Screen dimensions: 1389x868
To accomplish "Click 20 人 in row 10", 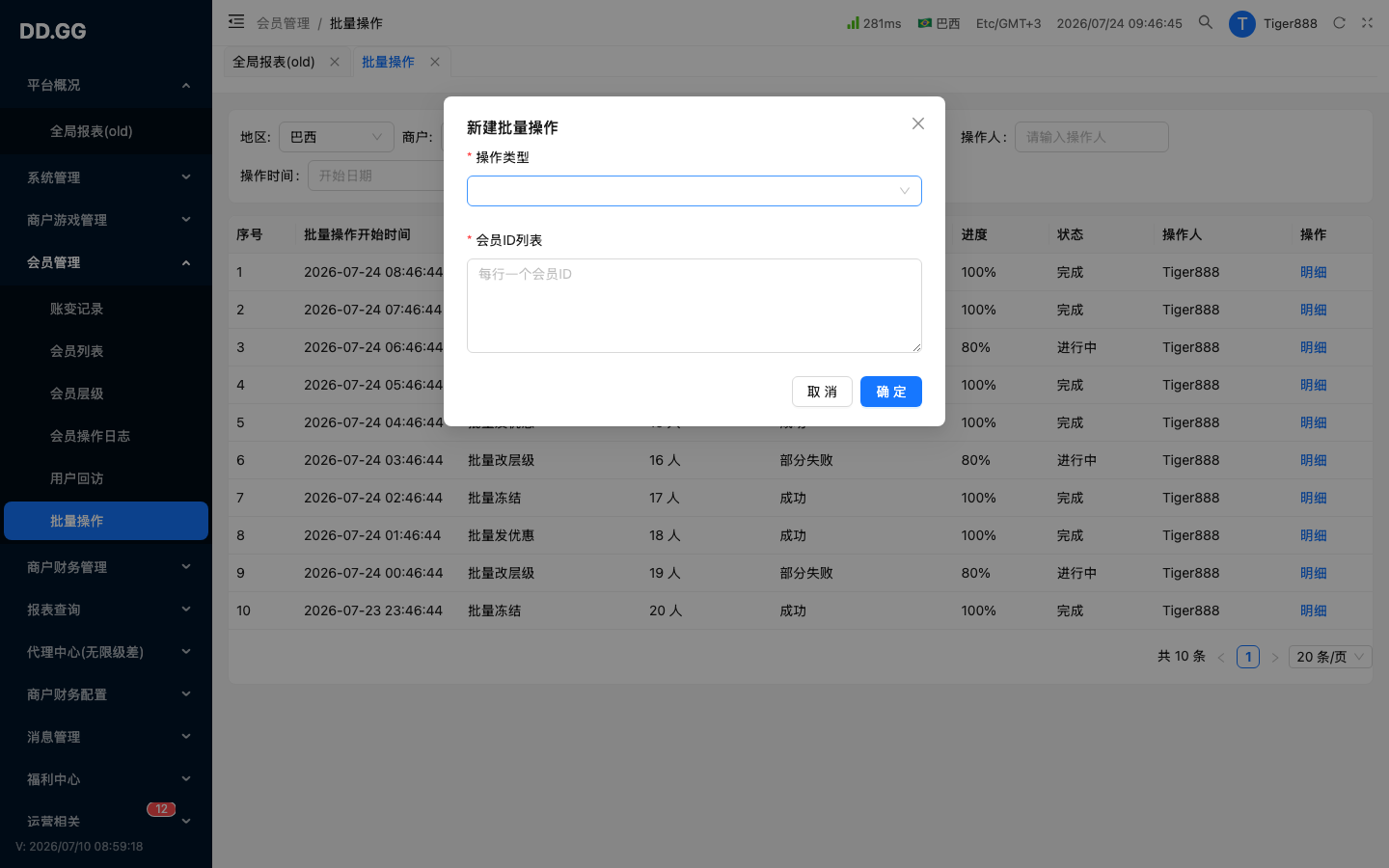I will tap(666, 610).
